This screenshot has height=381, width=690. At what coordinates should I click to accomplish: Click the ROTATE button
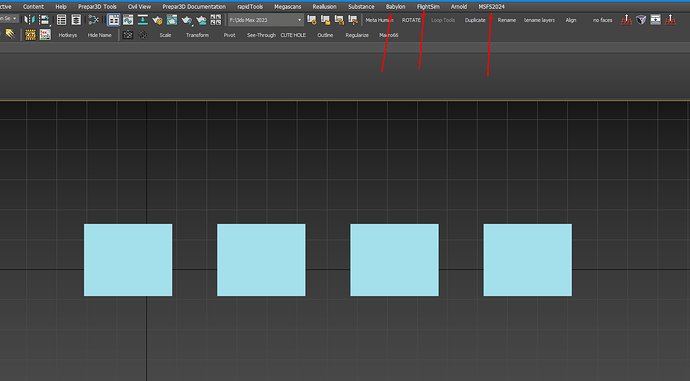(x=411, y=20)
